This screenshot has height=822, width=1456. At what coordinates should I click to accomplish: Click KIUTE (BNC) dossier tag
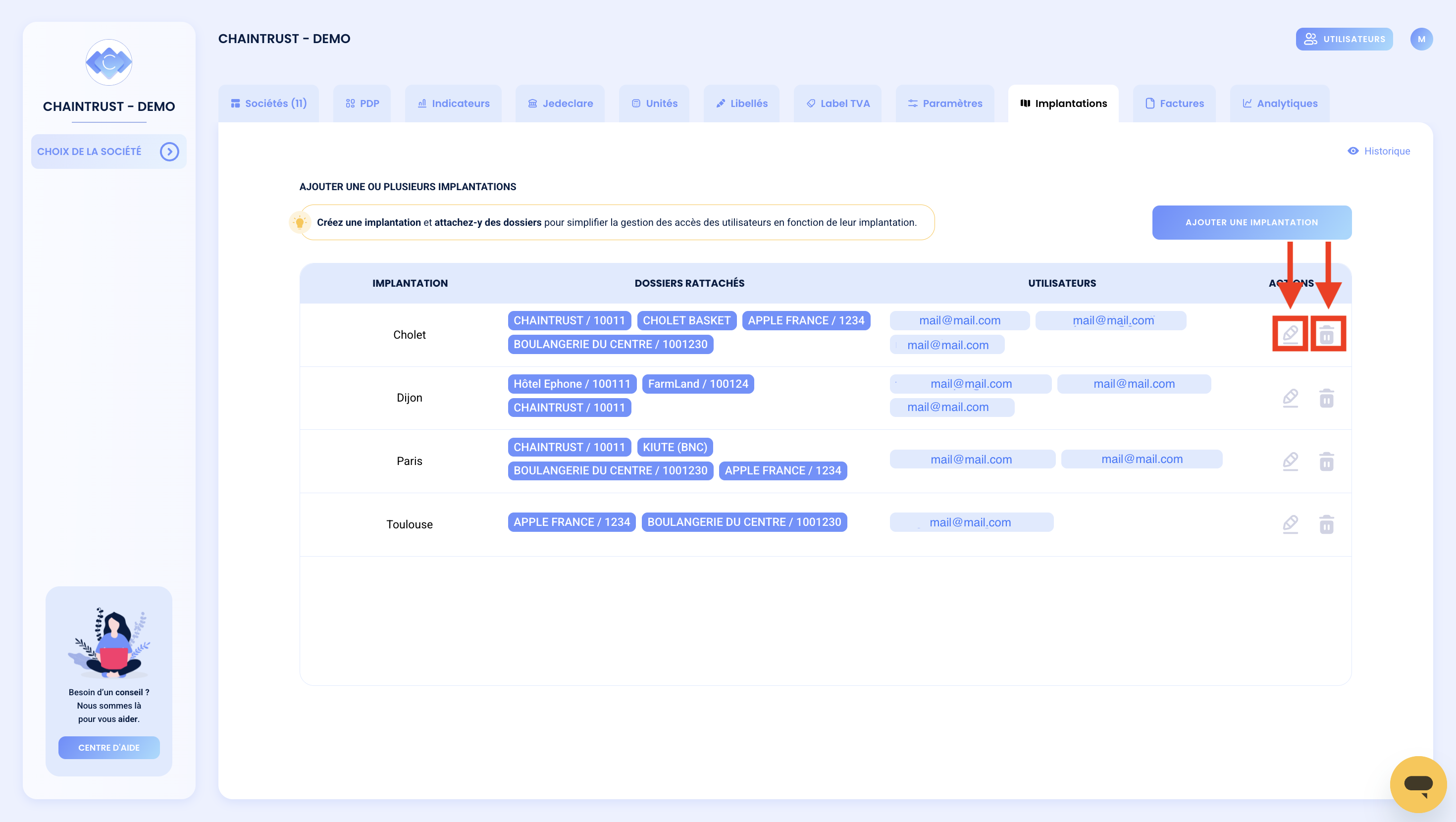tap(675, 447)
